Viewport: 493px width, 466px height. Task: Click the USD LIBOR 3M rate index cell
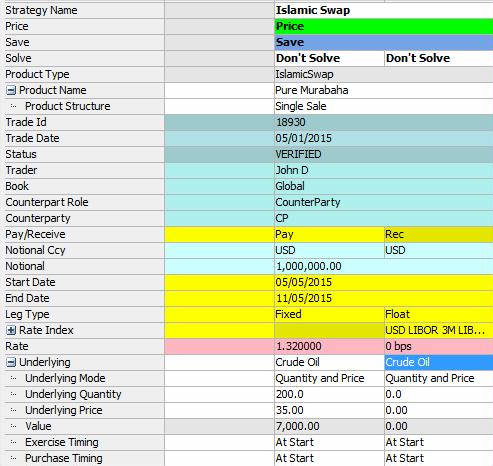click(x=439, y=330)
